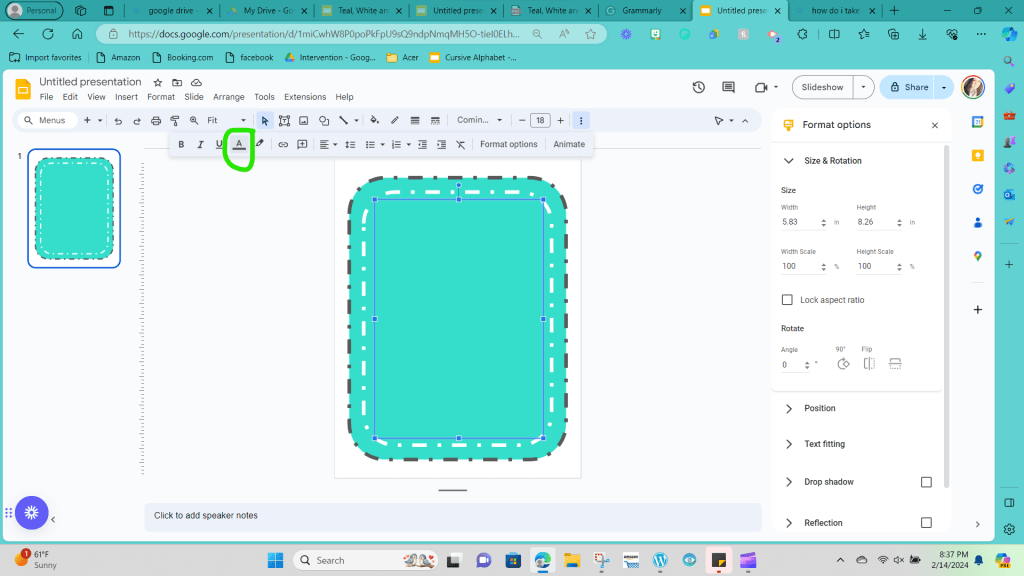Expand the Position section
The height and width of the screenshot is (576, 1024).
[819, 408]
